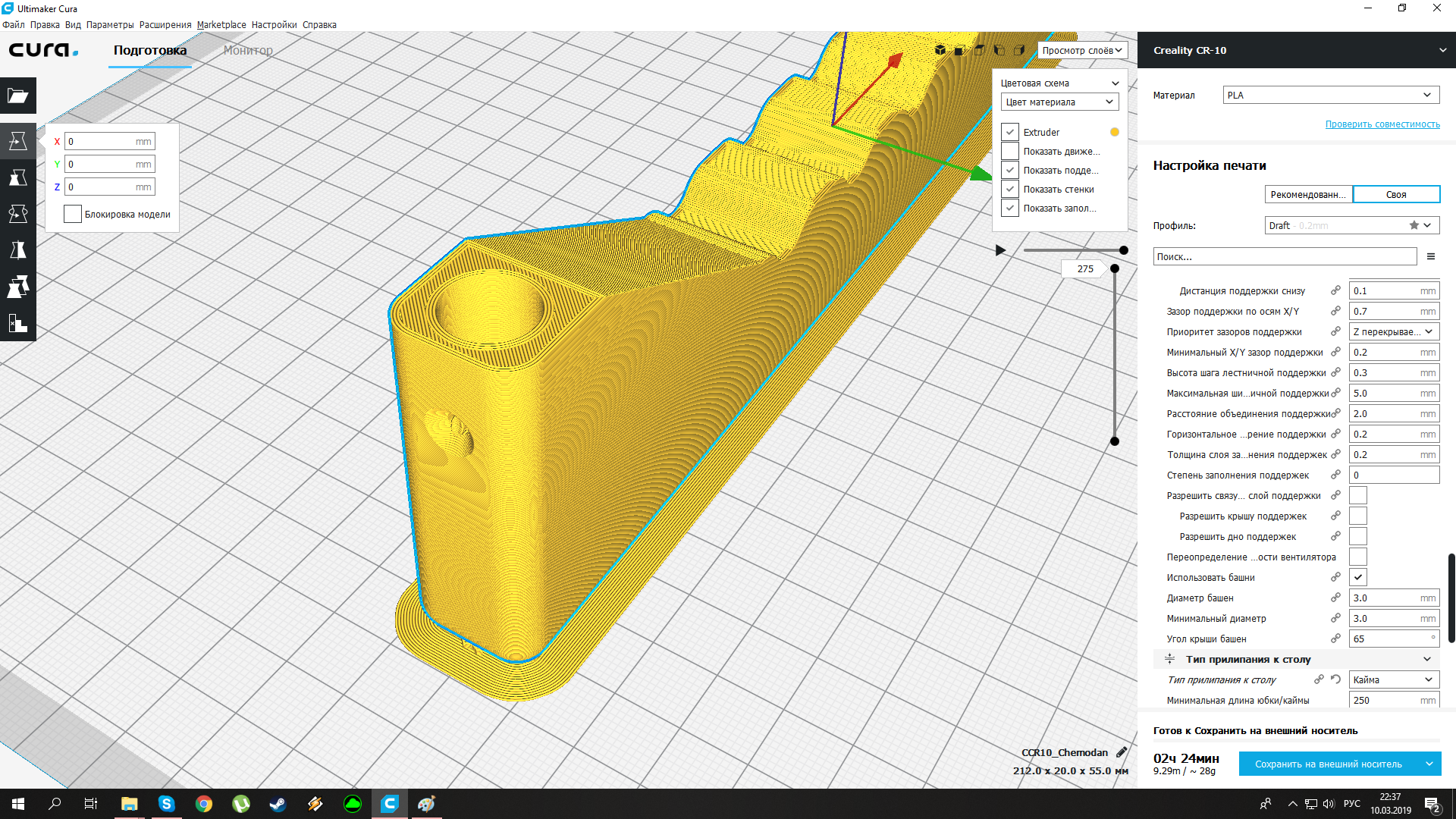The image size is (1456, 819).
Task: Open the PLA material dropdown
Action: pos(1329,95)
